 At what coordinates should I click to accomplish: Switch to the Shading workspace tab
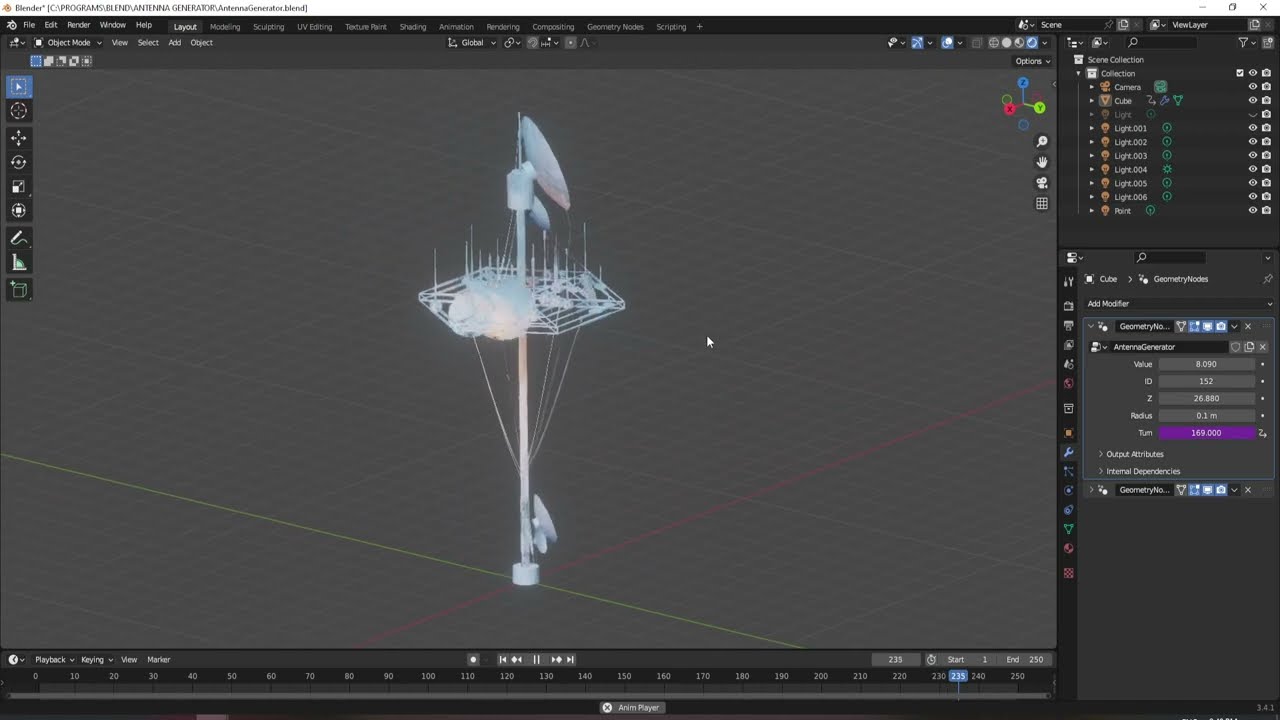(x=412, y=27)
